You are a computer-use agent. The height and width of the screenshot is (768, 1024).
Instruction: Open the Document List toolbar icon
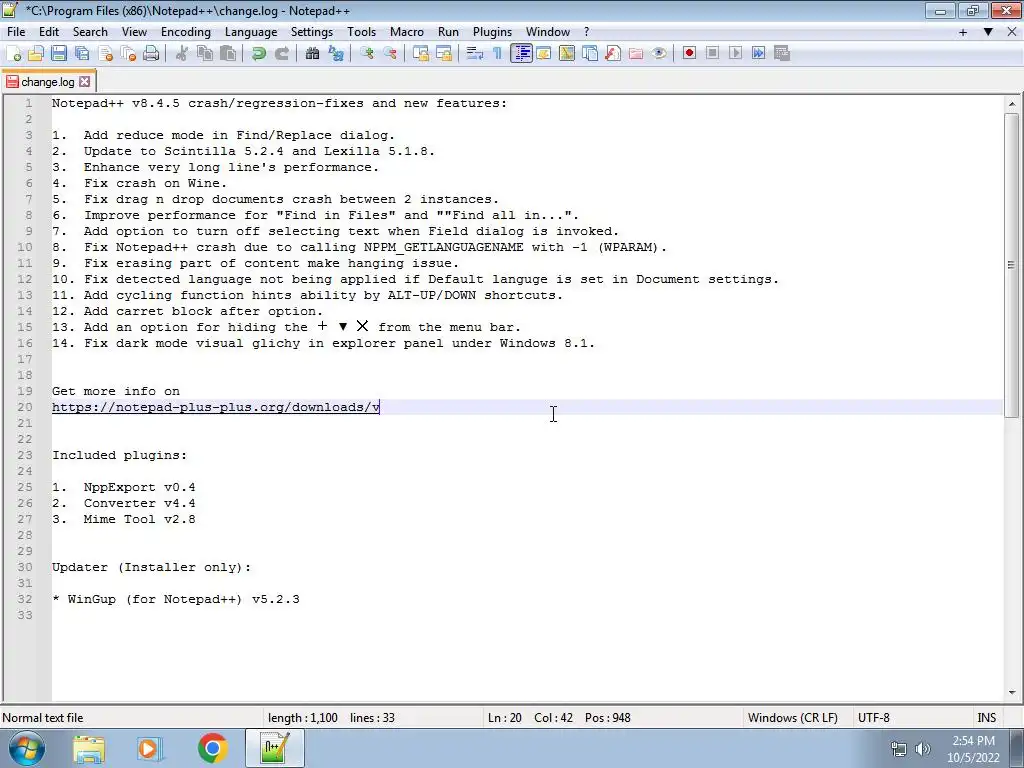tap(590, 54)
